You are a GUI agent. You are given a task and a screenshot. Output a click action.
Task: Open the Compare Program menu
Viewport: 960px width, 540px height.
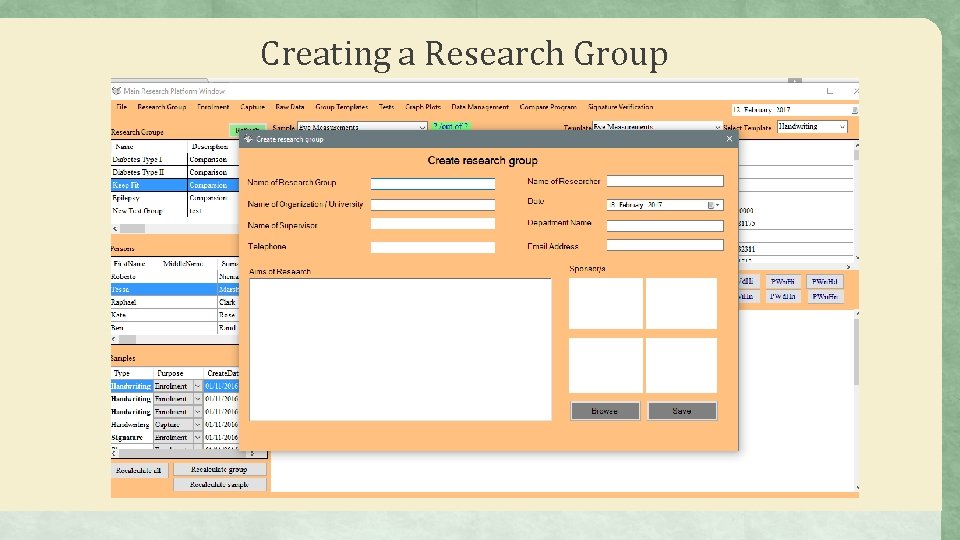548,107
